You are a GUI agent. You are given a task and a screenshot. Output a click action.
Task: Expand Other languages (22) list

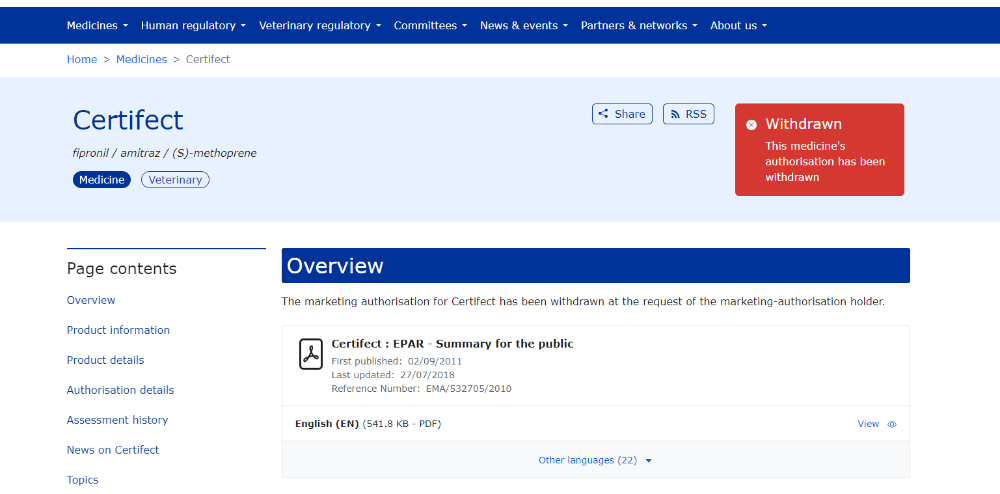tap(595, 460)
